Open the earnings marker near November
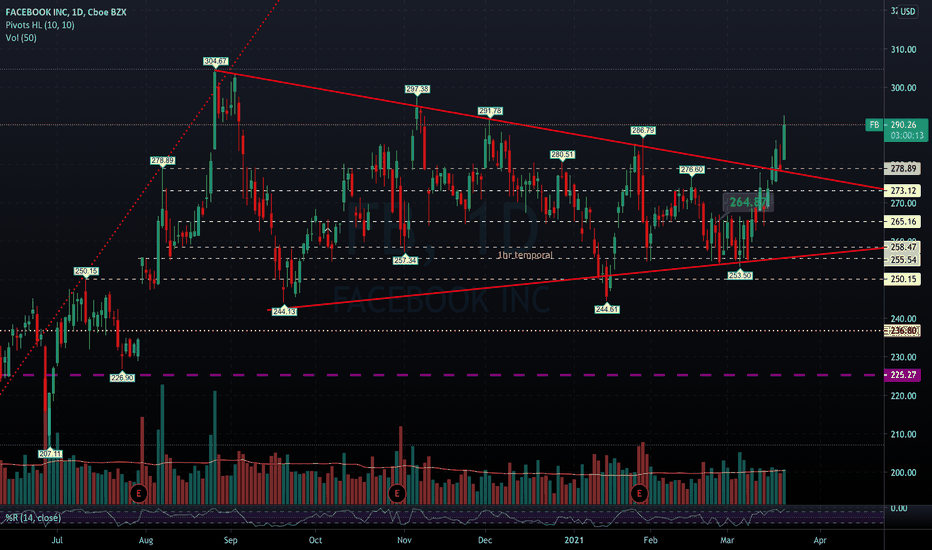 (x=396, y=493)
